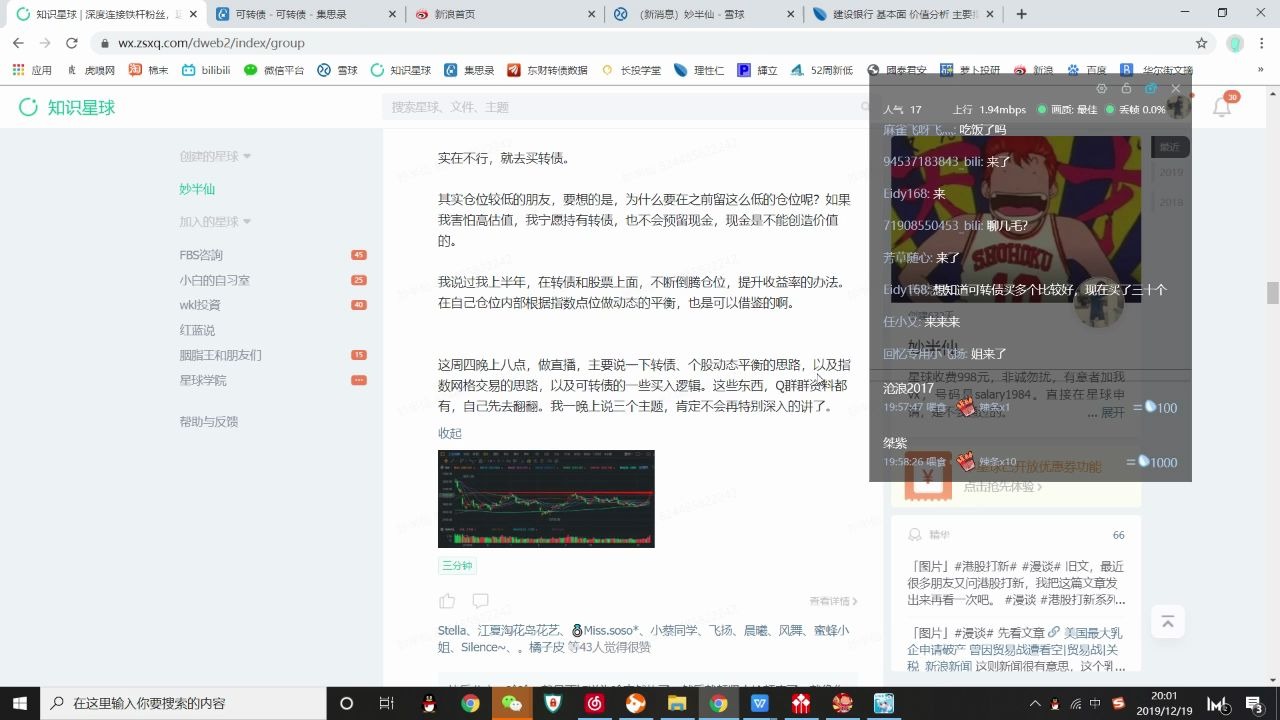Open File Explorer from taskbar

676,704
